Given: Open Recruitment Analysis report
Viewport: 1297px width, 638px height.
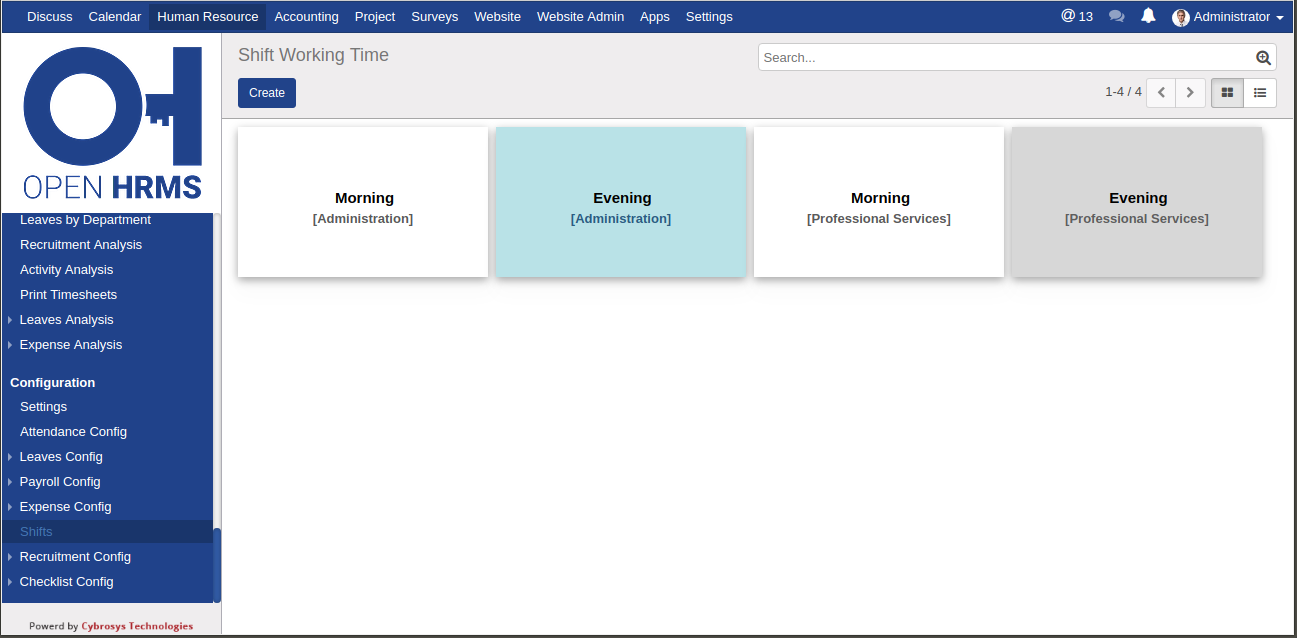Looking at the screenshot, I should coord(81,245).
